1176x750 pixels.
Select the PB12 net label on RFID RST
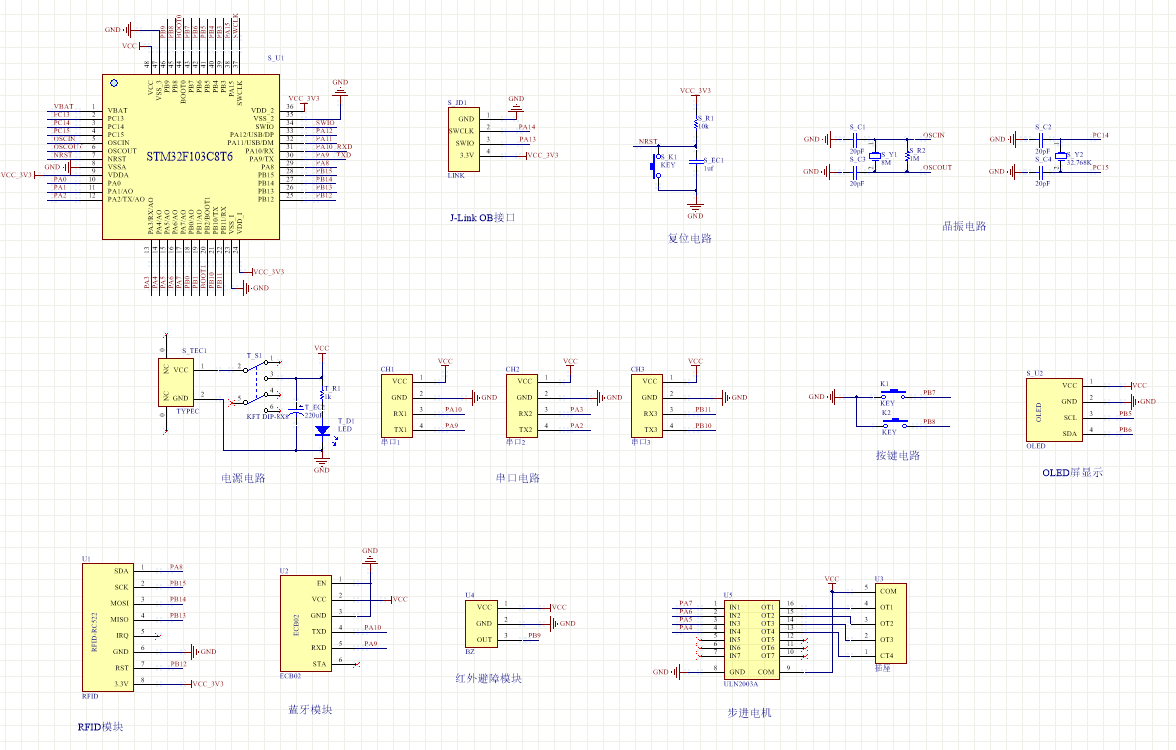(x=178, y=664)
